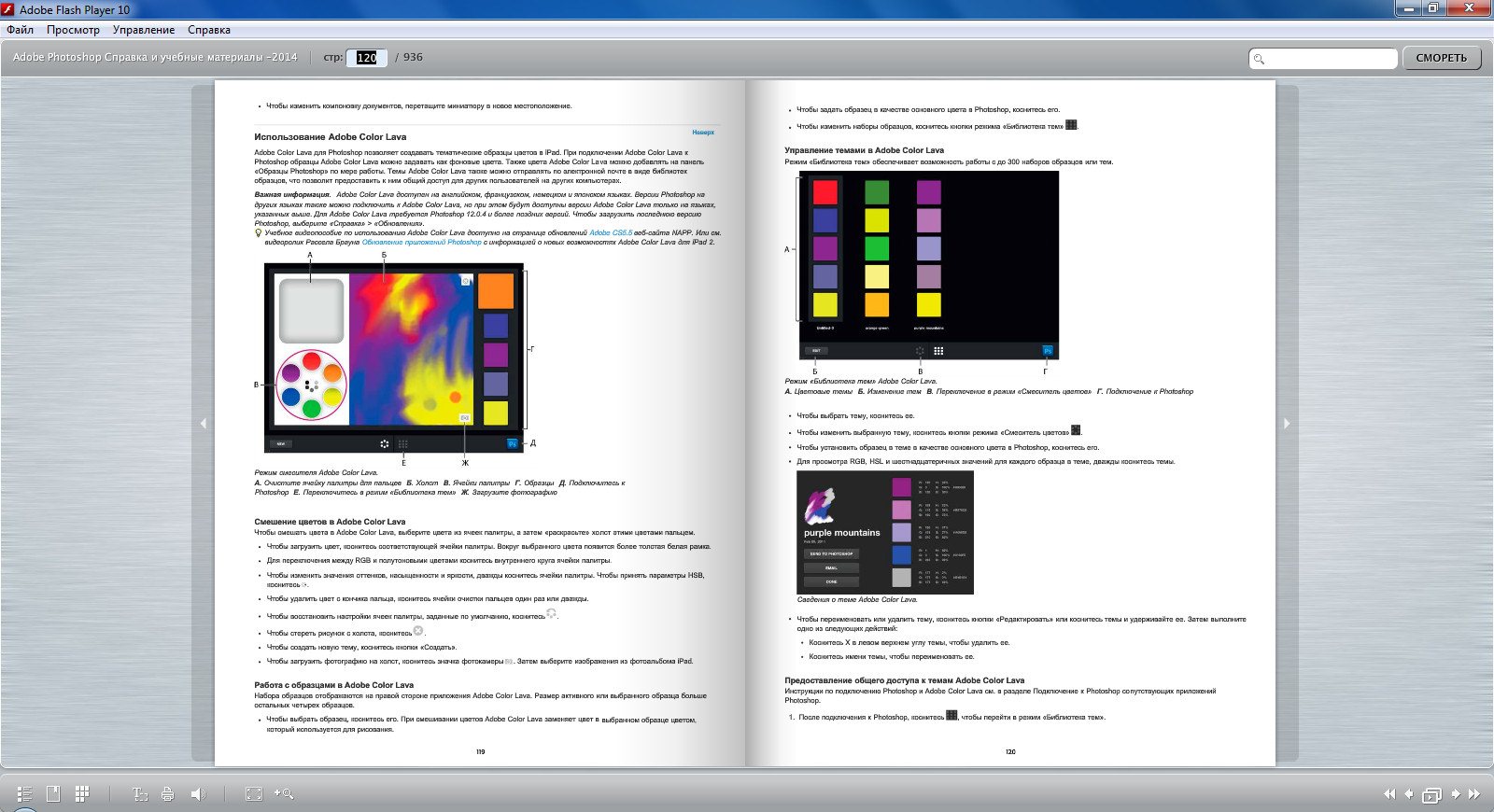The height and width of the screenshot is (812, 1494).
Task: Click heading Управление темами в Adobe Color Lava
Action: [x=864, y=150]
